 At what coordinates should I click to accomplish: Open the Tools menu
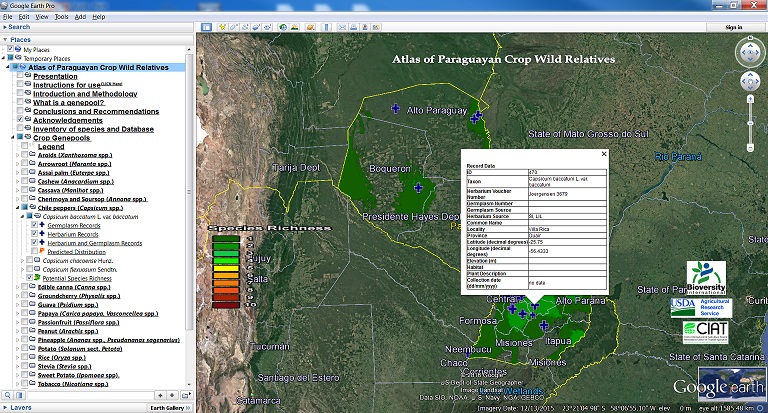coord(61,17)
